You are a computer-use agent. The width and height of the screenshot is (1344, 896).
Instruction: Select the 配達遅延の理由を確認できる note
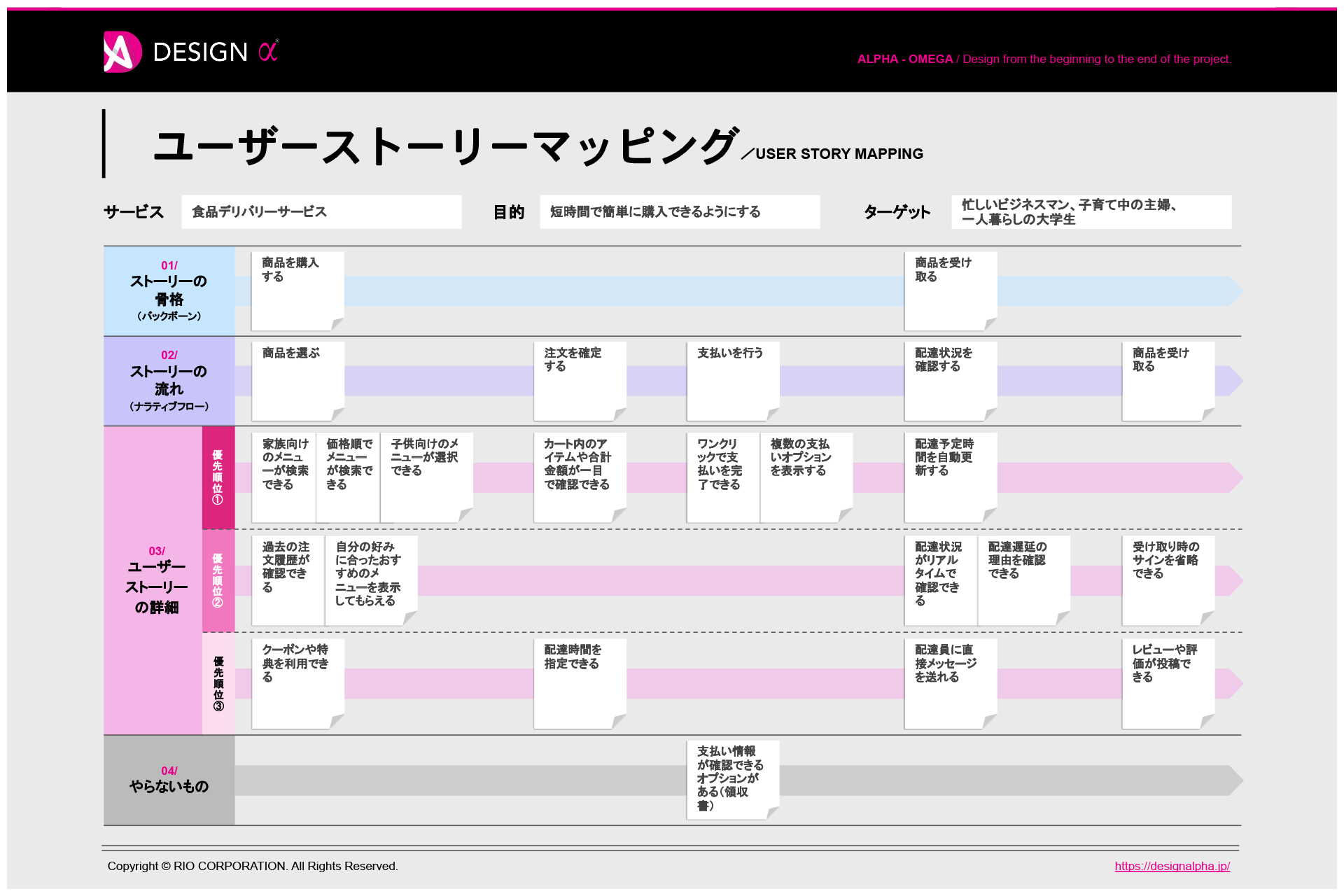[x=1024, y=580]
